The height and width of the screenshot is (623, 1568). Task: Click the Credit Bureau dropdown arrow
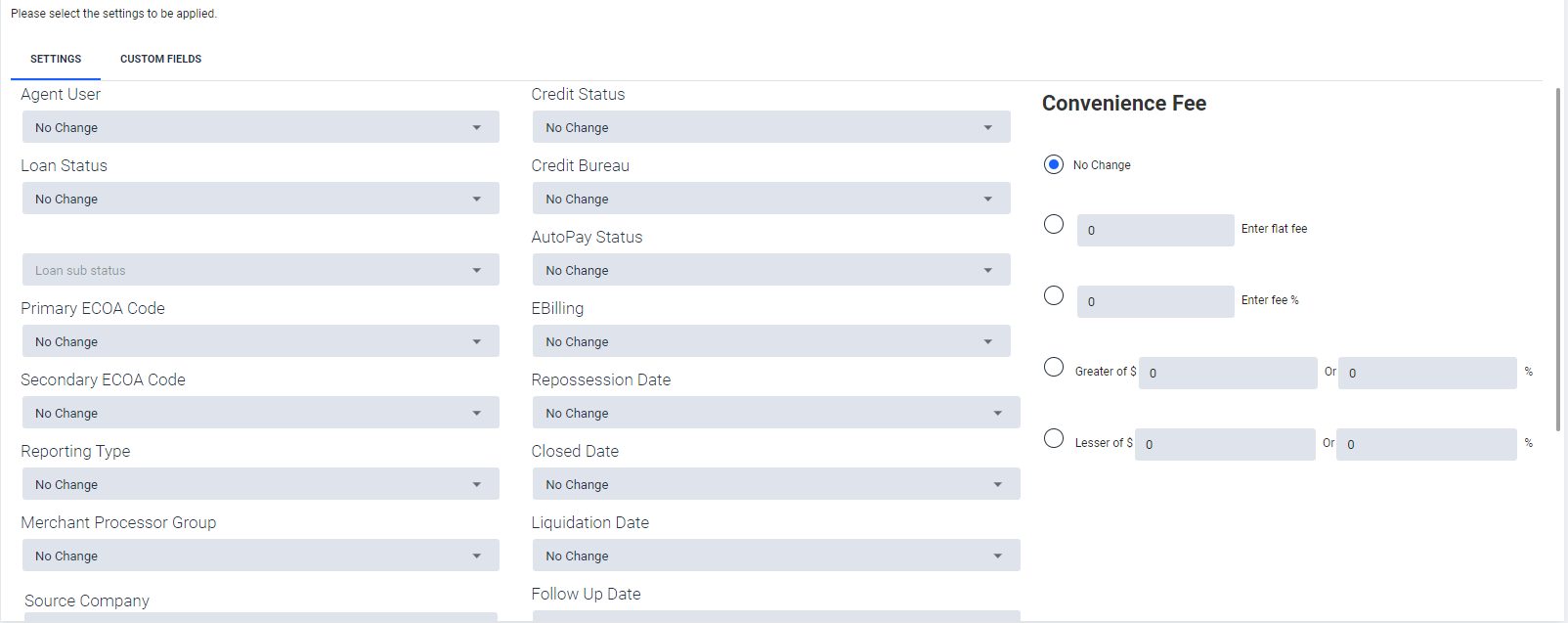(988, 199)
